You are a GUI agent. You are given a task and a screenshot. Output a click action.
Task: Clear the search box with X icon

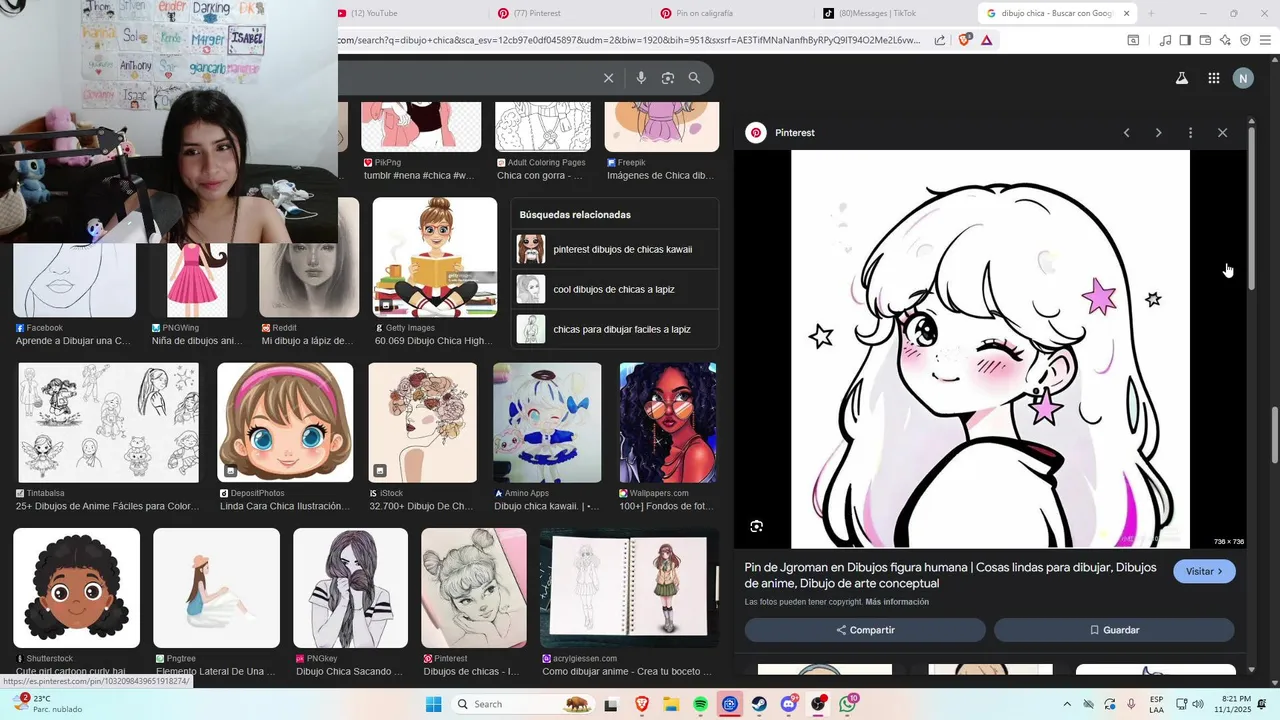click(608, 78)
